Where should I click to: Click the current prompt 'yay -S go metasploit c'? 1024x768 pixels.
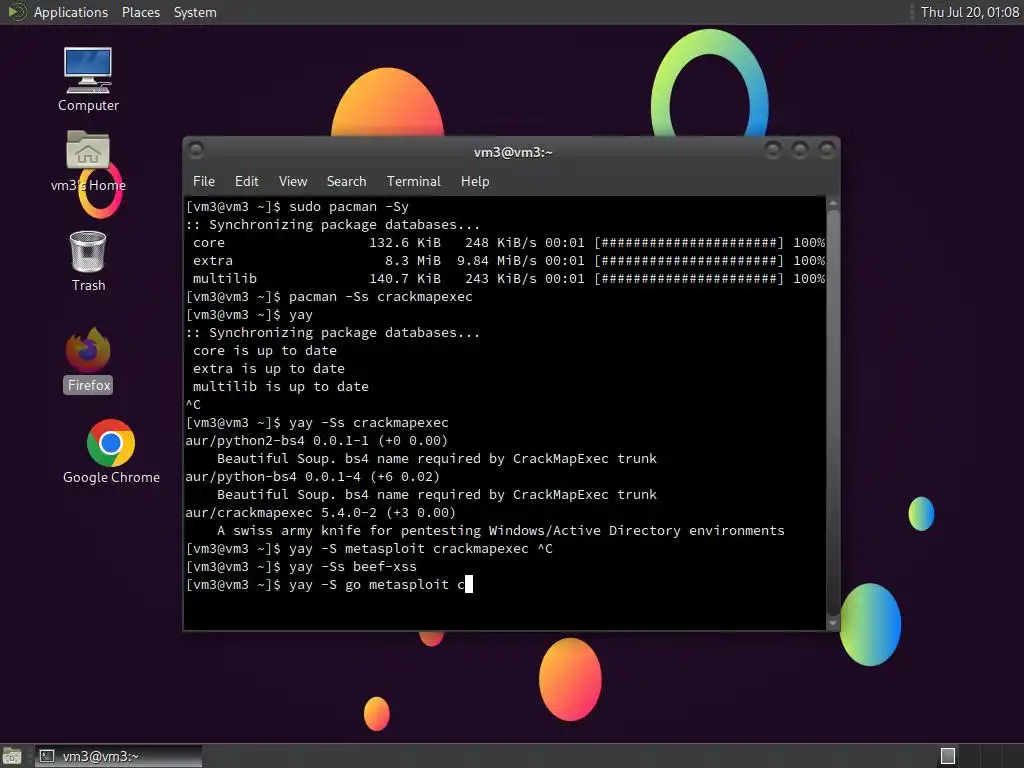click(329, 585)
